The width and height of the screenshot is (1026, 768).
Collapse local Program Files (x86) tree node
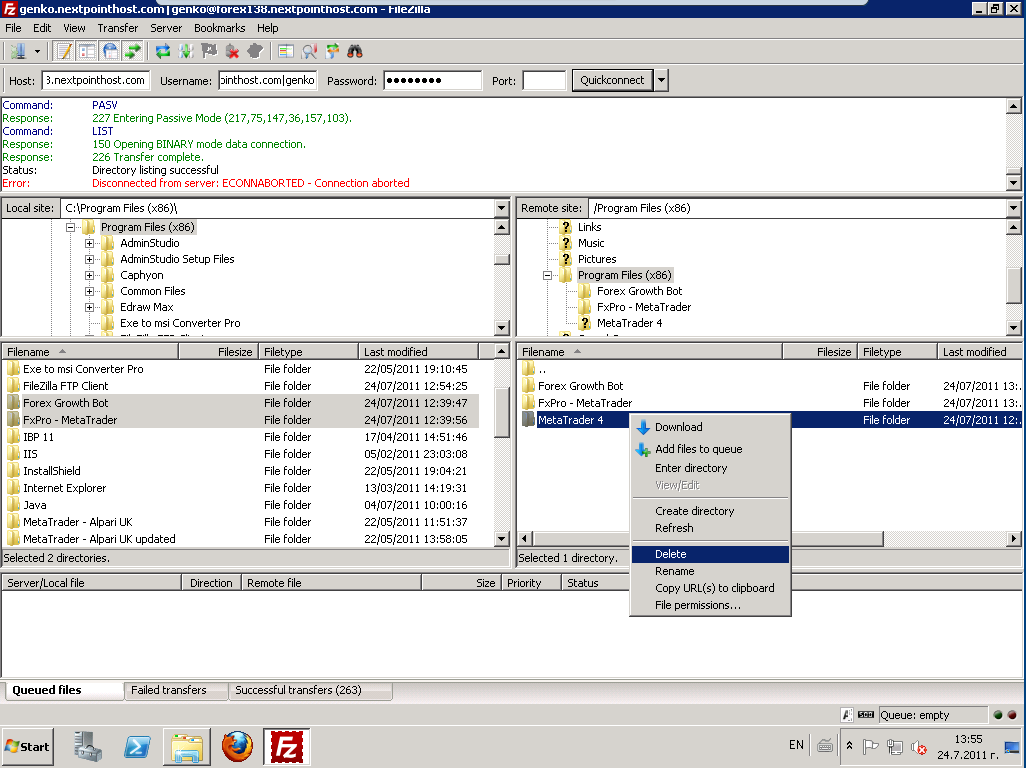70,227
